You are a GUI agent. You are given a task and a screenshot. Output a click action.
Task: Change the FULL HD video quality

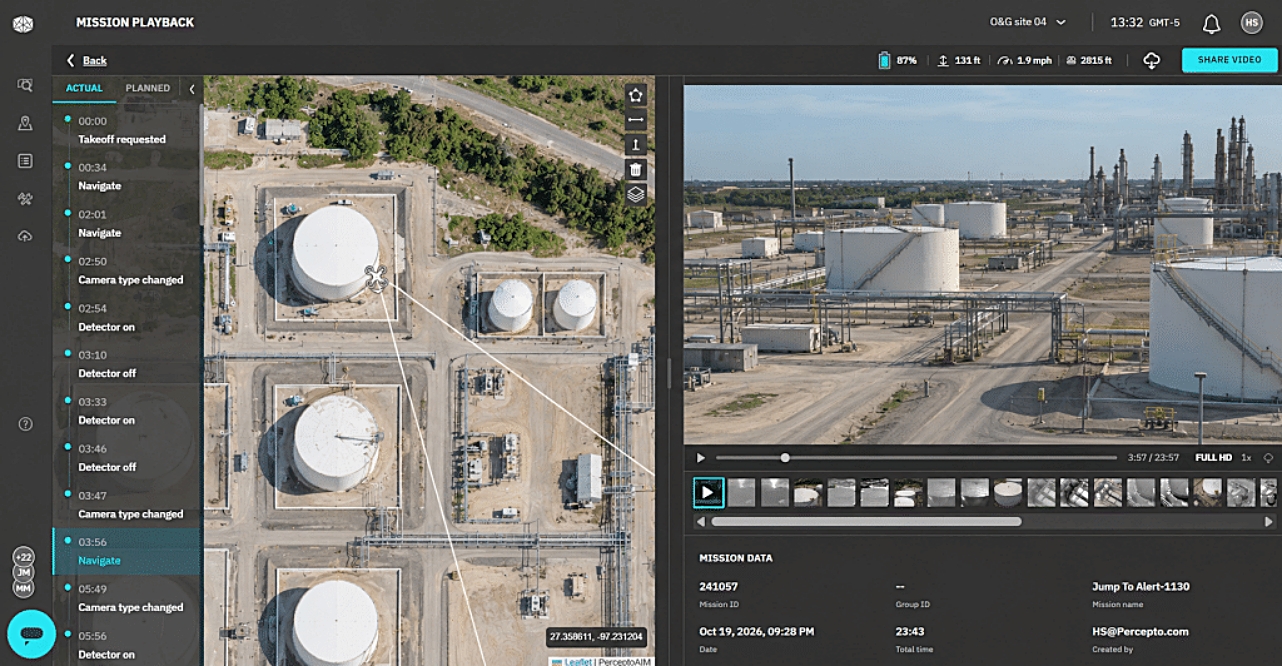coord(1213,458)
